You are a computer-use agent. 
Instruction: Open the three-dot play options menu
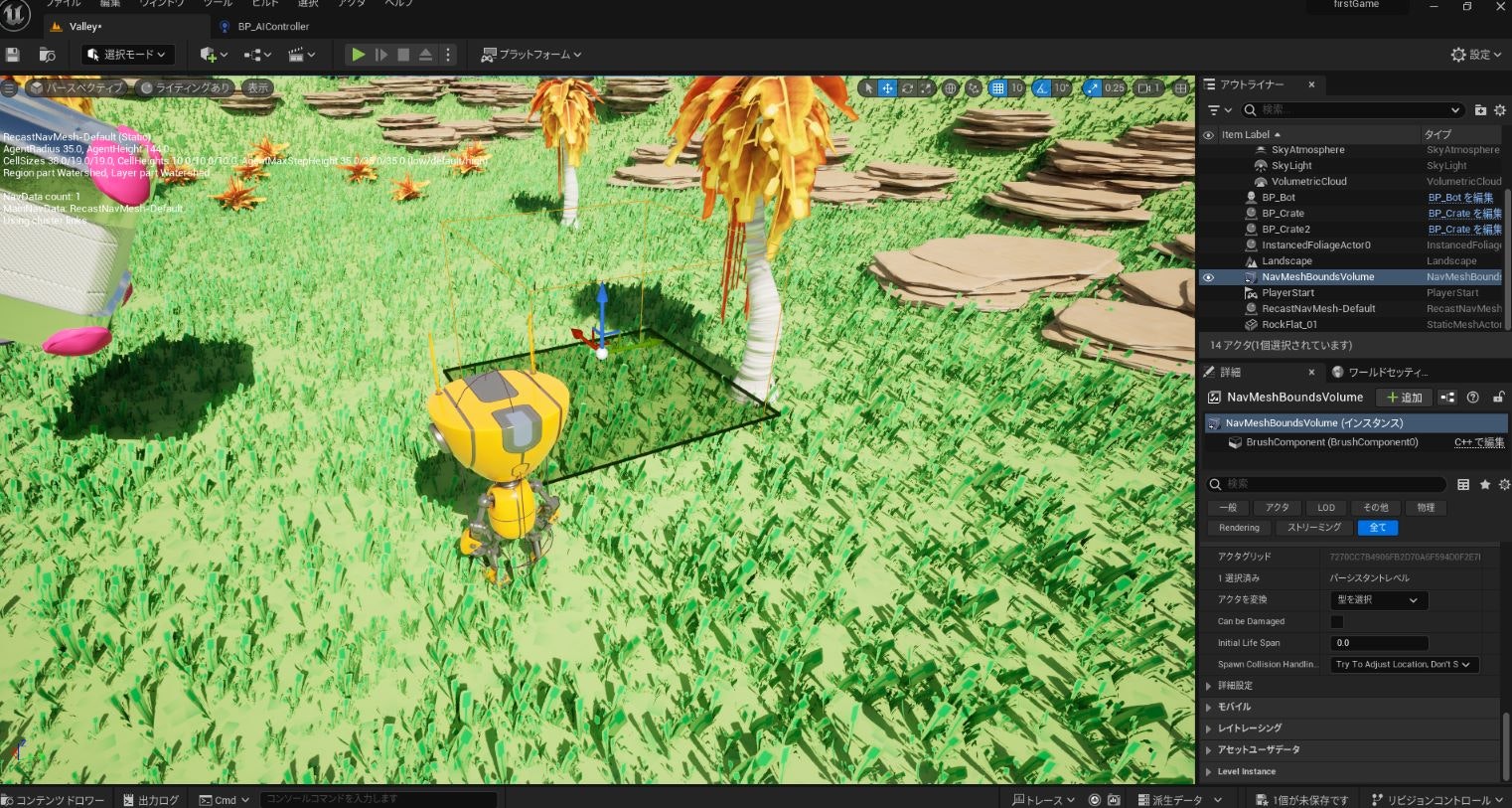point(448,55)
